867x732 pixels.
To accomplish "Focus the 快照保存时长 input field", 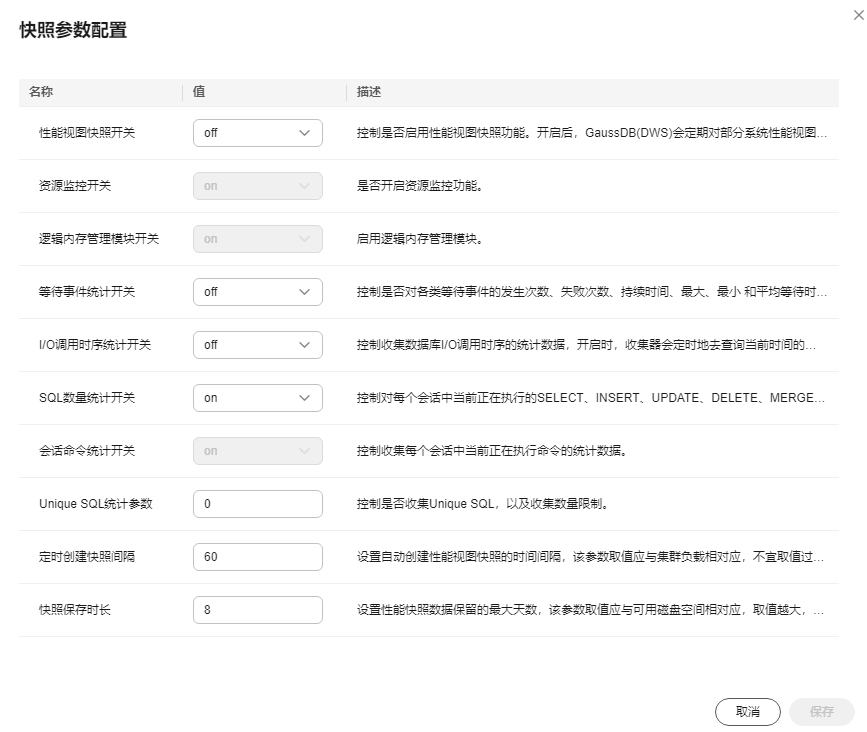I will pyautogui.click(x=258, y=610).
